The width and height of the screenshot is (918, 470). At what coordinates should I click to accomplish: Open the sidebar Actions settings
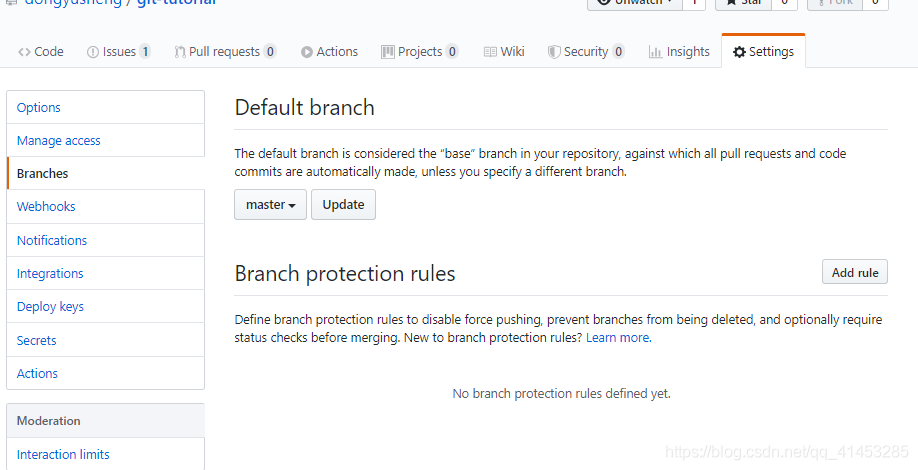tap(105, 373)
